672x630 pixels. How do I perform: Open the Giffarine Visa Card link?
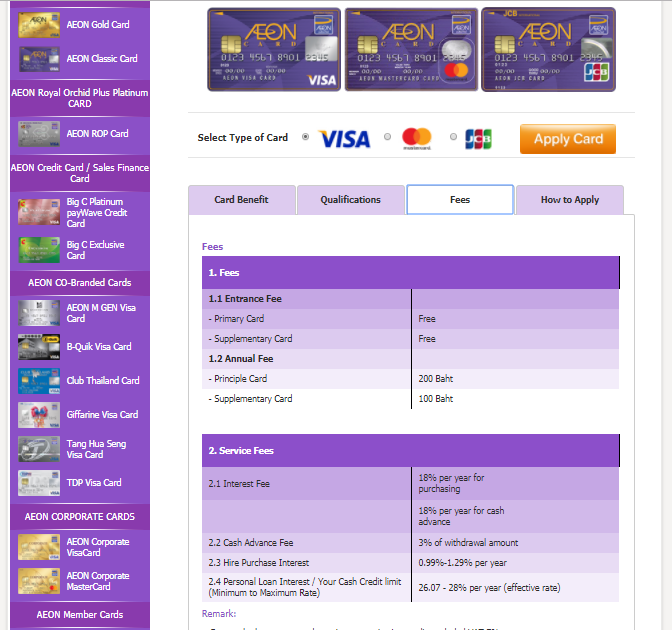[102, 414]
